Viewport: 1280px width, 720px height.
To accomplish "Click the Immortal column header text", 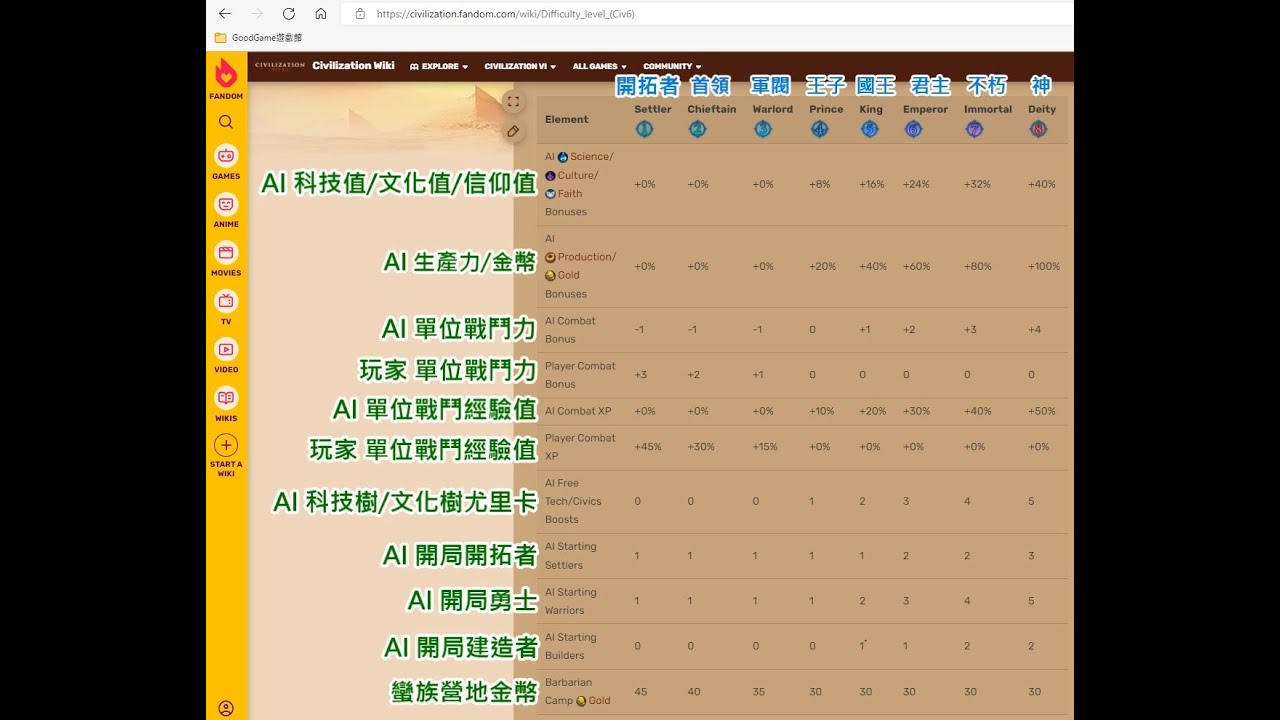I will (988, 109).
